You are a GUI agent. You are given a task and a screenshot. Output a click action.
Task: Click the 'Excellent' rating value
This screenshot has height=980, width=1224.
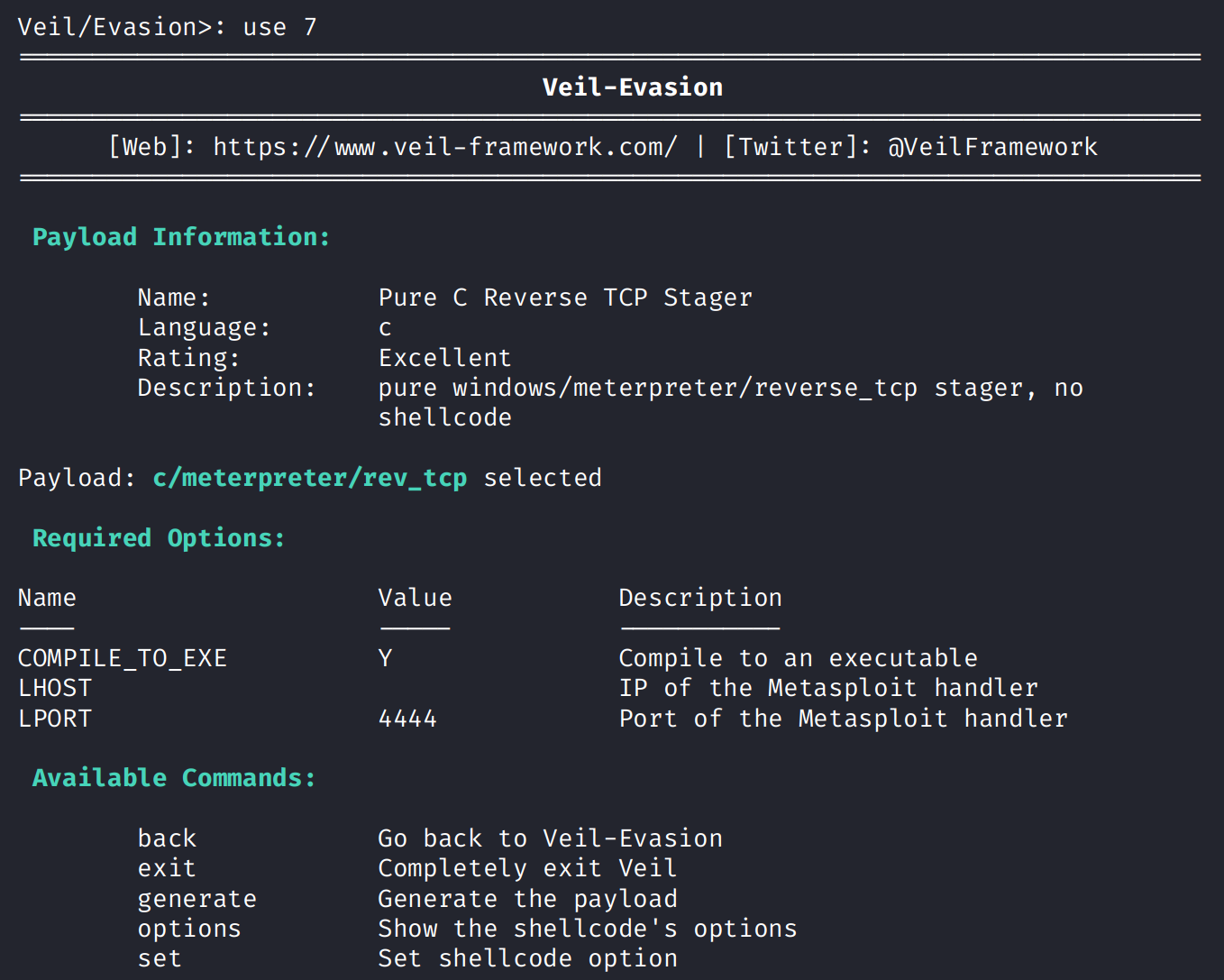pos(444,358)
